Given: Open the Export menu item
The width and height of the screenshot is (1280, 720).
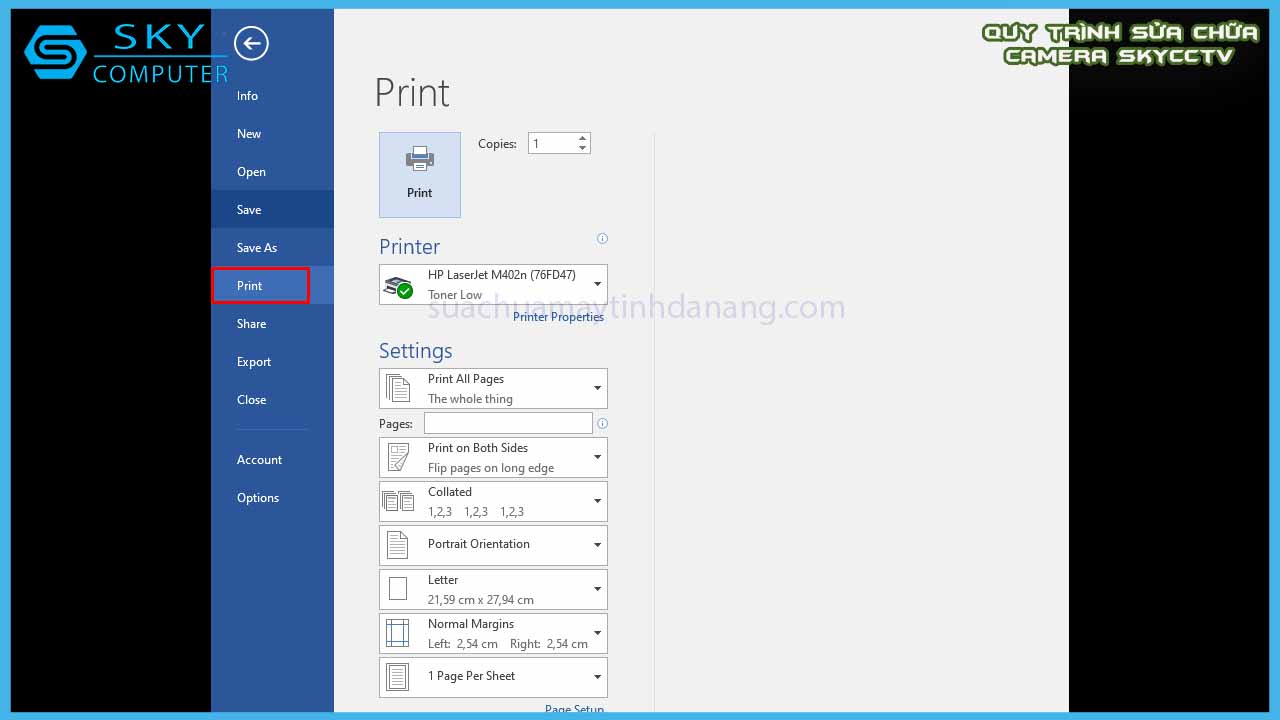Looking at the screenshot, I should click(x=254, y=362).
